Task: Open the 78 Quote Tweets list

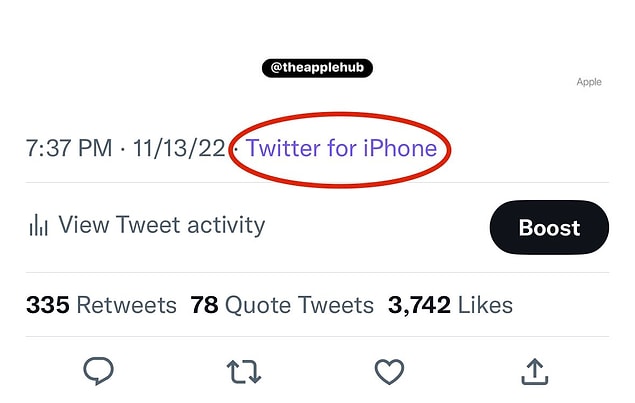Action: click(x=282, y=305)
